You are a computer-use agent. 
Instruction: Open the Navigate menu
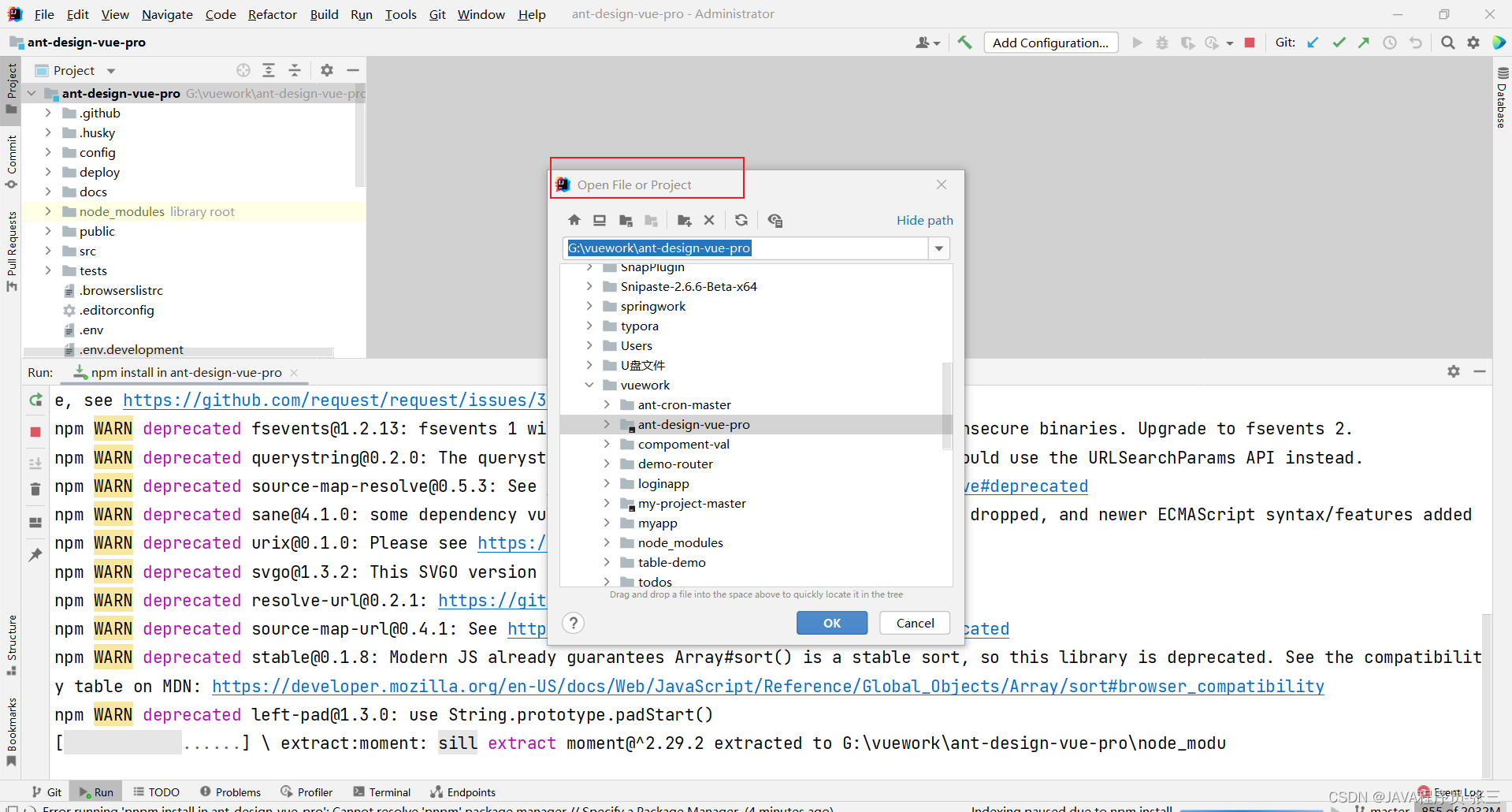[167, 14]
